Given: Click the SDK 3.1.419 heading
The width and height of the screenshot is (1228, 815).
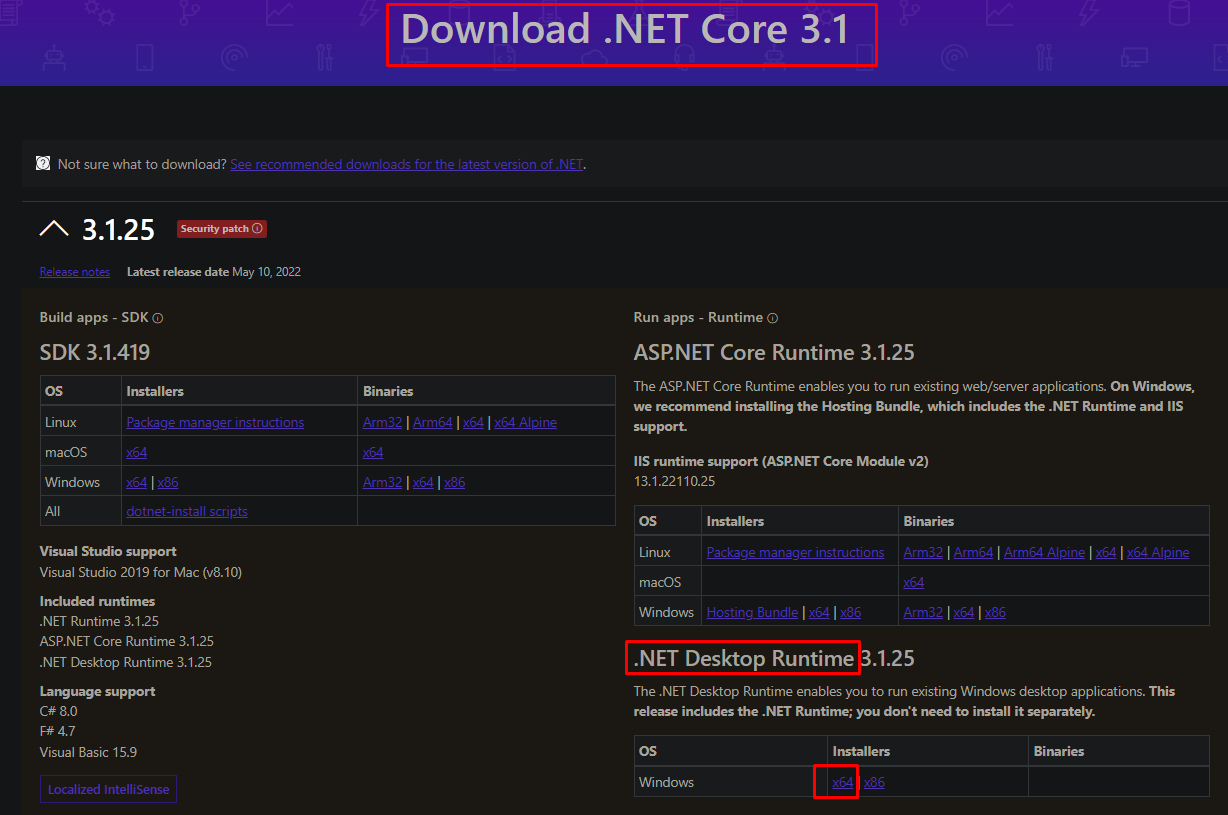Looking at the screenshot, I should pos(95,352).
